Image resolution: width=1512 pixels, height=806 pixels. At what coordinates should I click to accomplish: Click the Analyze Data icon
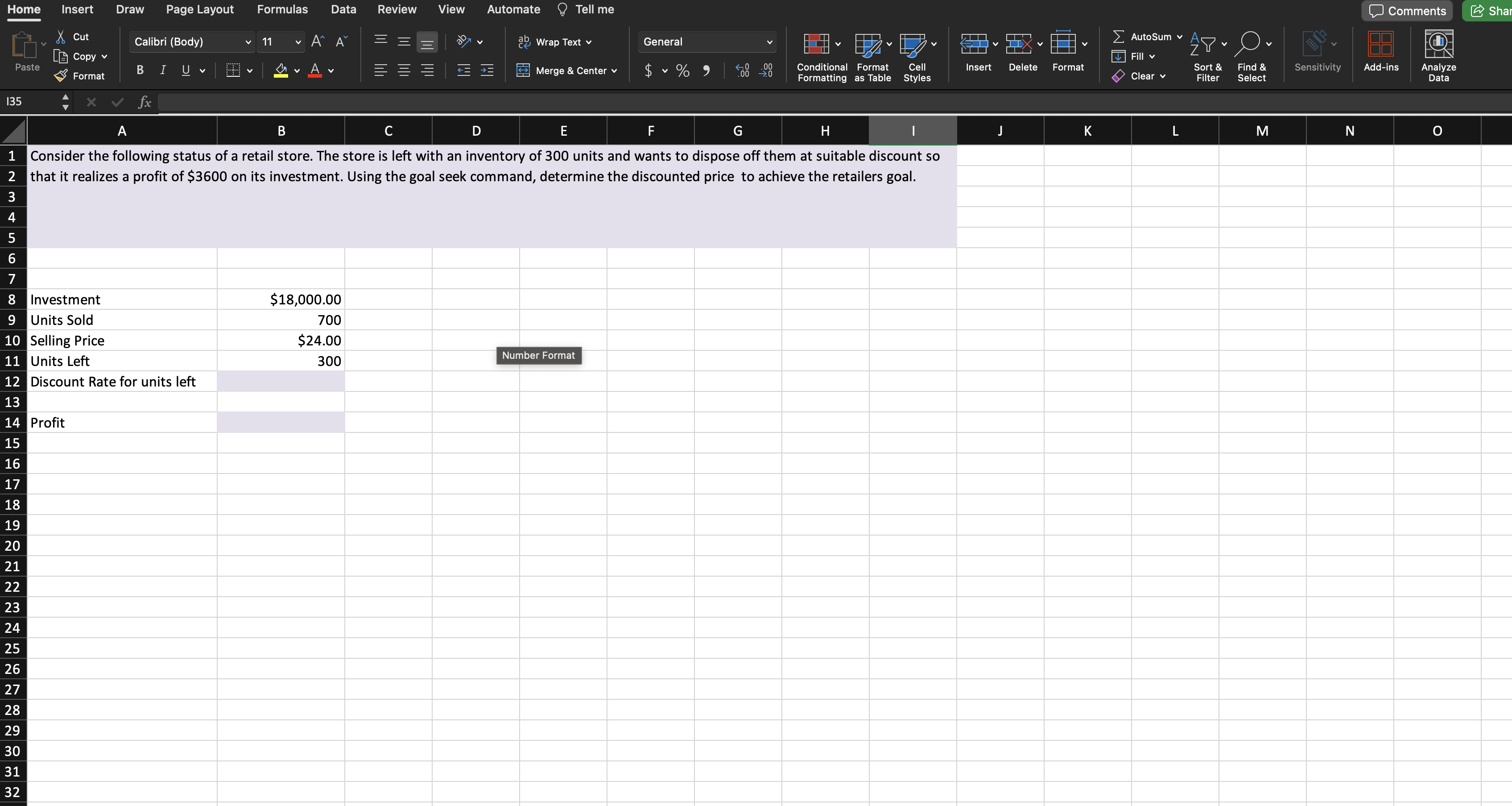point(1438,53)
